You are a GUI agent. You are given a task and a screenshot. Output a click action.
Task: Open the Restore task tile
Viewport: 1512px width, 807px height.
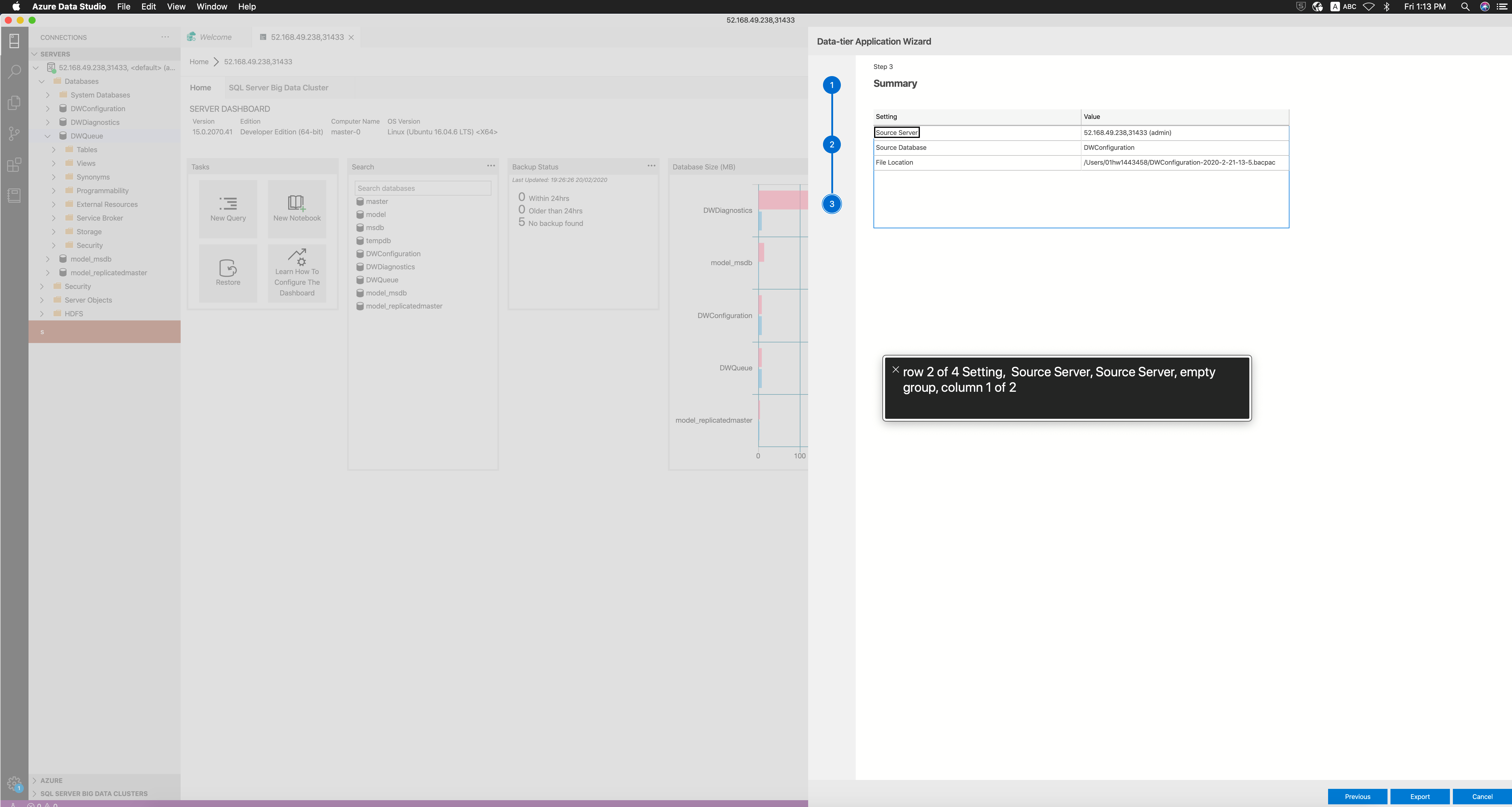point(228,273)
